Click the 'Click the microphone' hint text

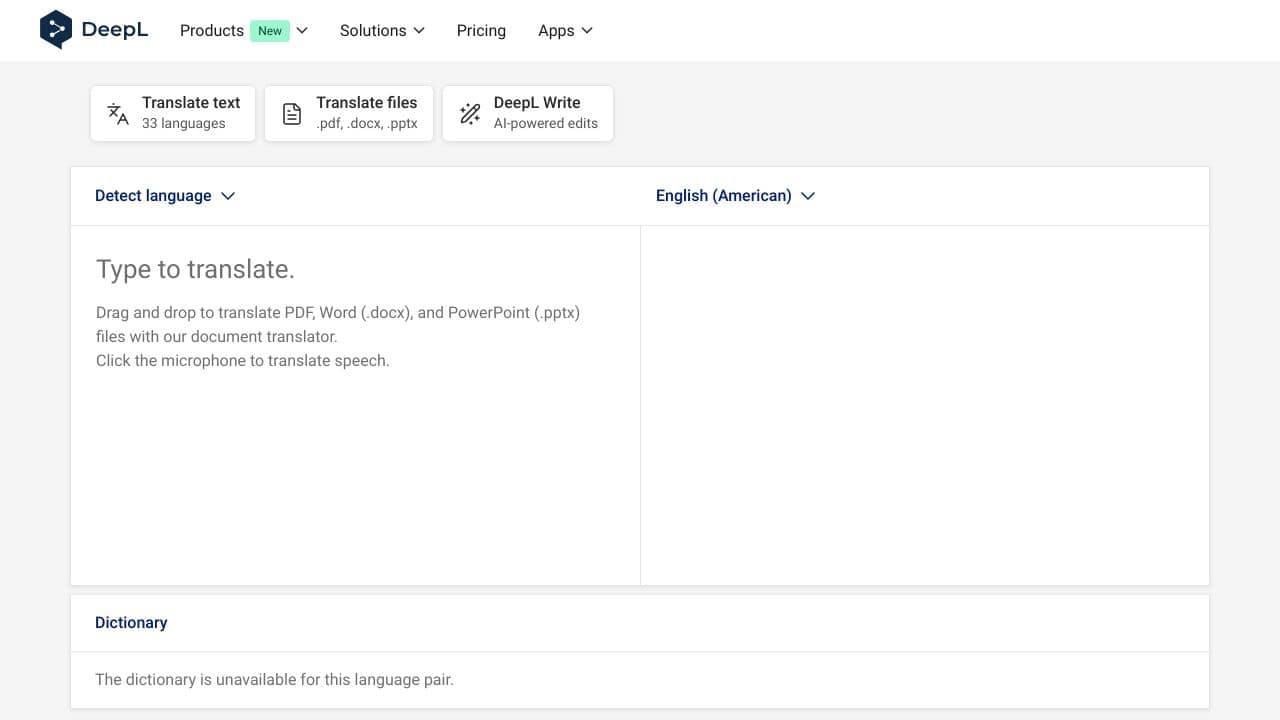(x=243, y=360)
